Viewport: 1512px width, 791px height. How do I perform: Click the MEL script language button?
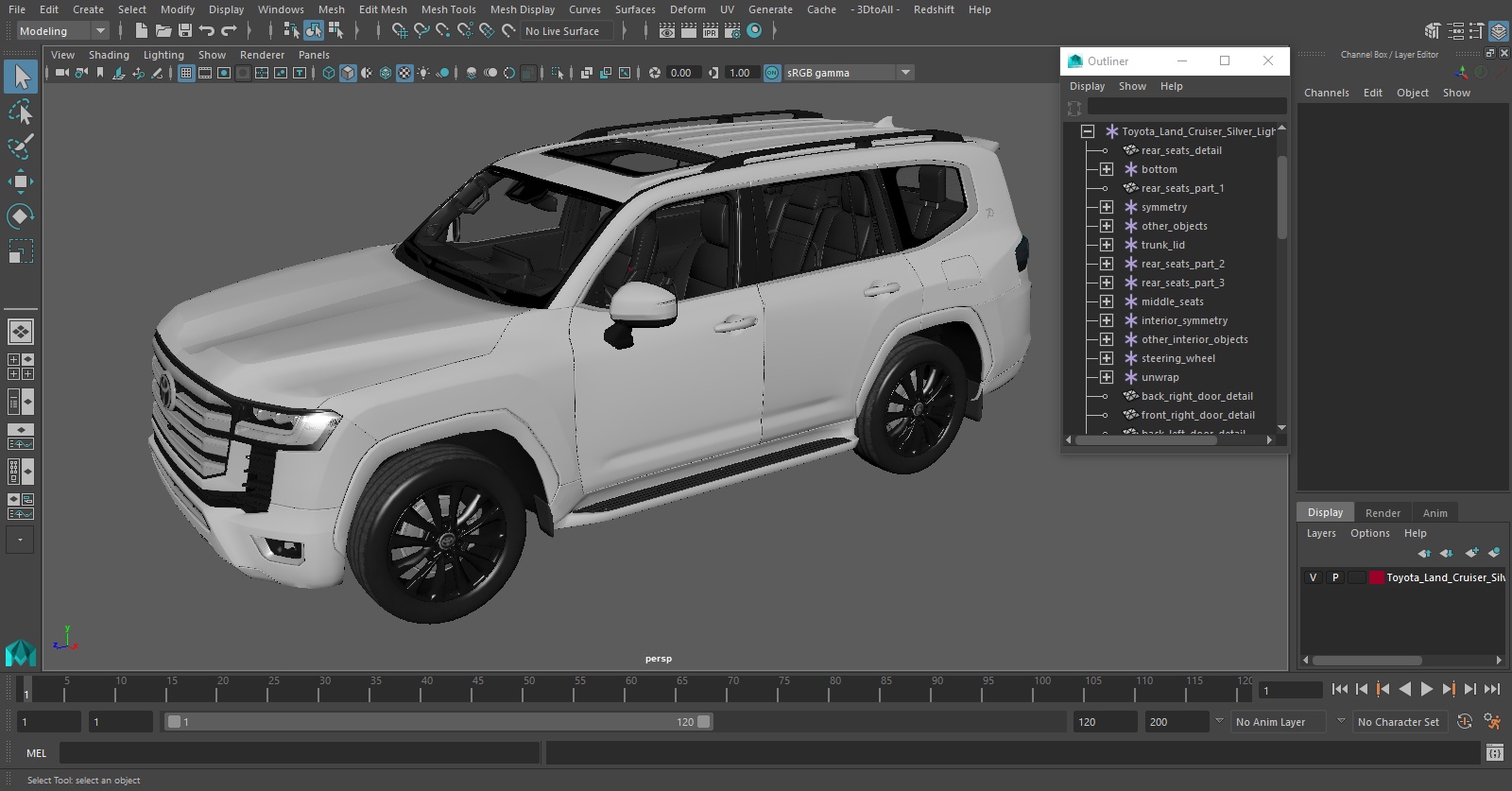[37, 753]
